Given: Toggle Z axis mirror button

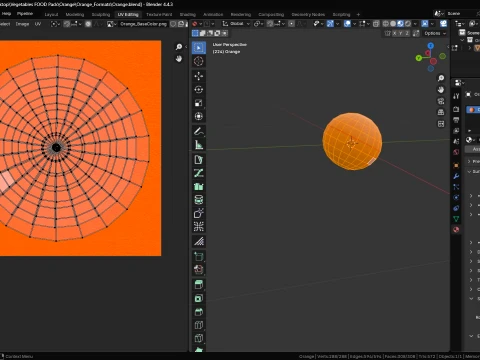Looking at the screenshot, I should point(407,33).
